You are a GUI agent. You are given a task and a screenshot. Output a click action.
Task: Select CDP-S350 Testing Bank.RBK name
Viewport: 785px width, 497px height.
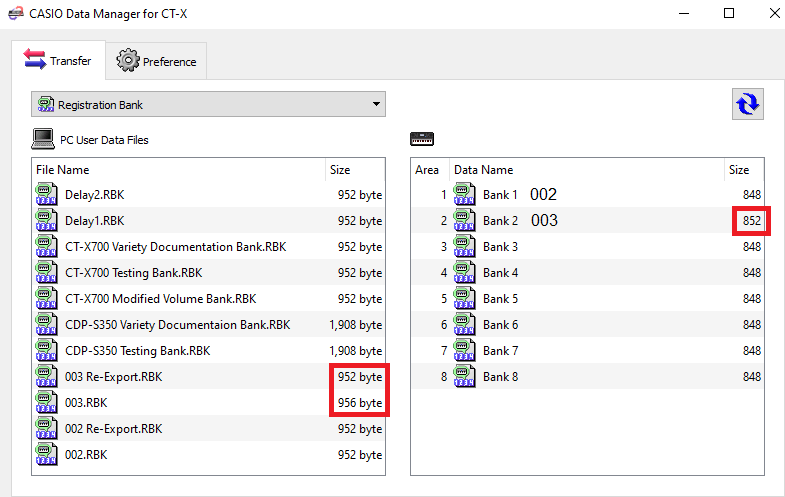(138, 351)
